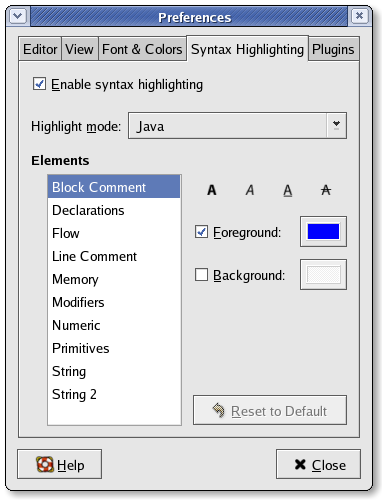The image size is (382, 500).
Task: Switch to the View tab
Action: click(x=79, y=49)
